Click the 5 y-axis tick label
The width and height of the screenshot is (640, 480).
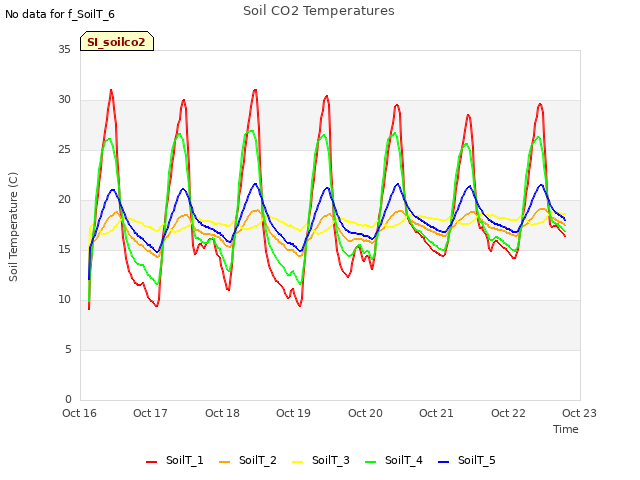(x=68, y=350)
